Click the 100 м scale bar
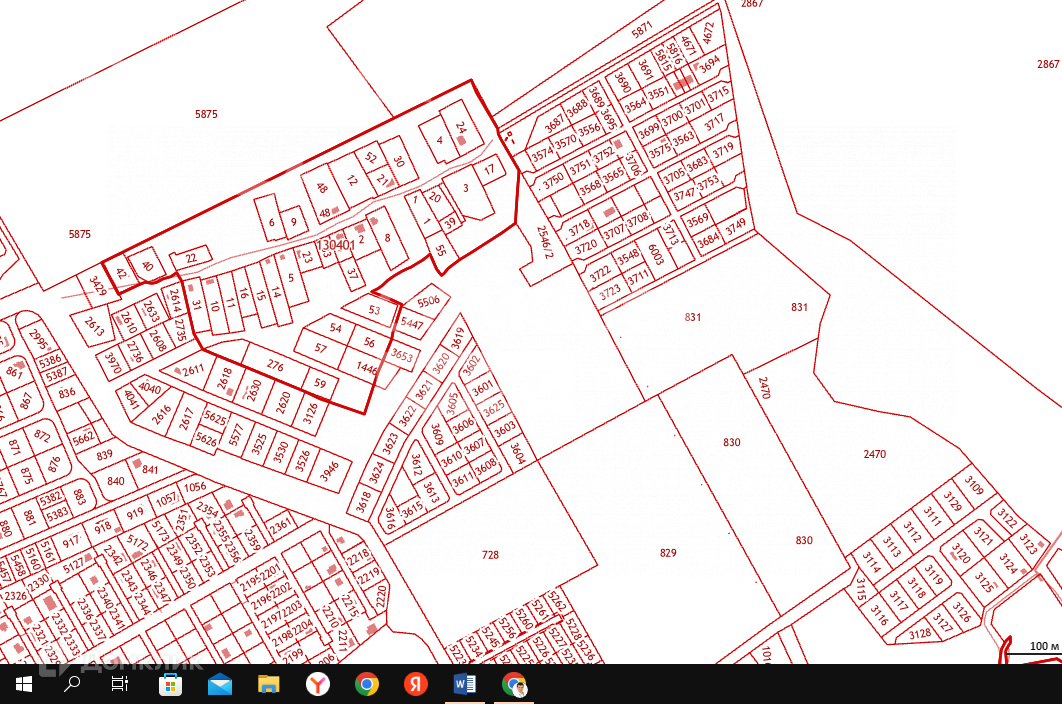 click(1032, 649)
